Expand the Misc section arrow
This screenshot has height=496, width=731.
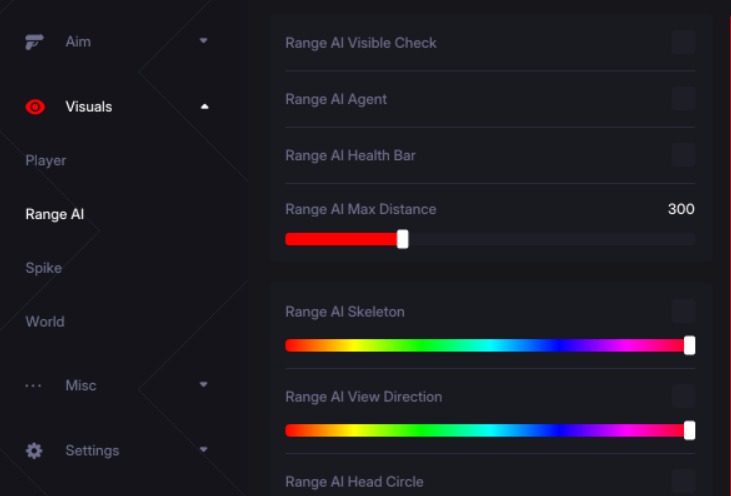point(204,385)
